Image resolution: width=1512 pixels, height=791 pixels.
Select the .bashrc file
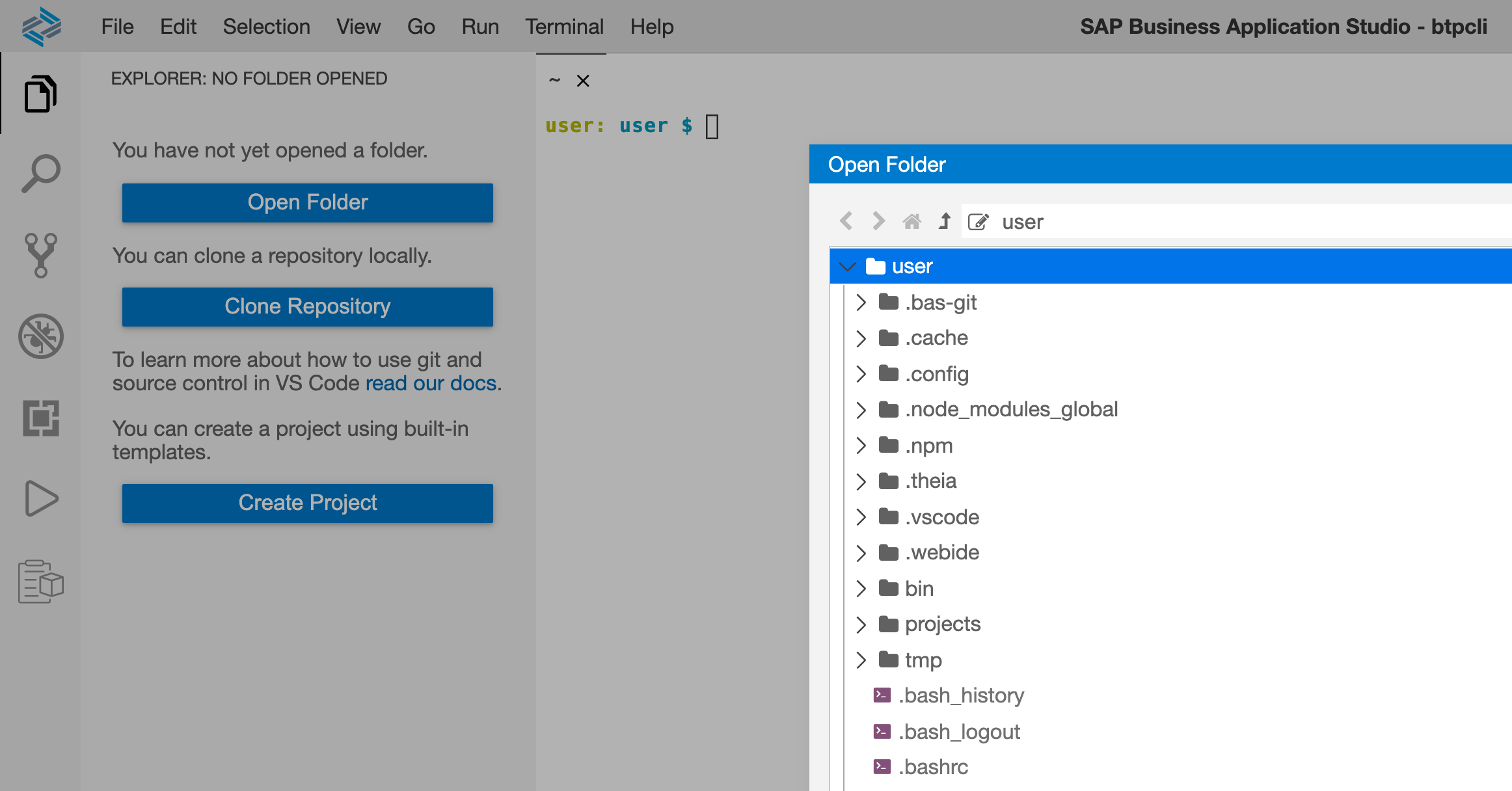[933, 767]
